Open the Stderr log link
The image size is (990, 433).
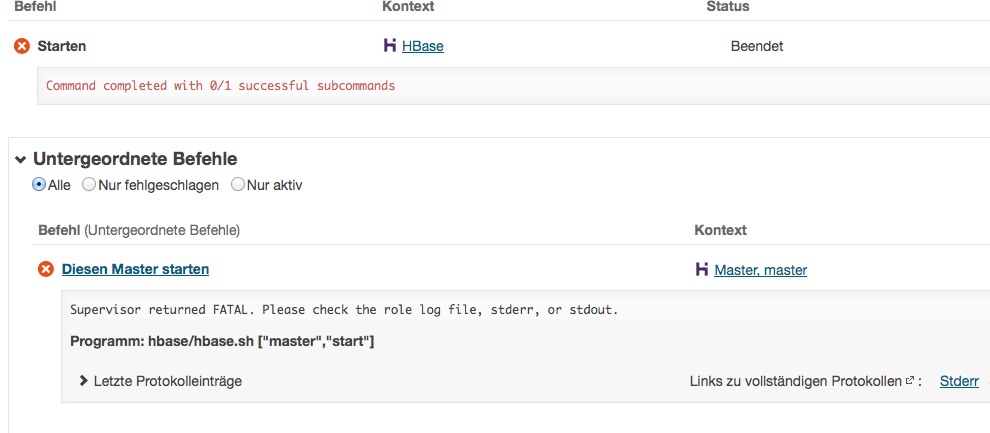point(959,381)
